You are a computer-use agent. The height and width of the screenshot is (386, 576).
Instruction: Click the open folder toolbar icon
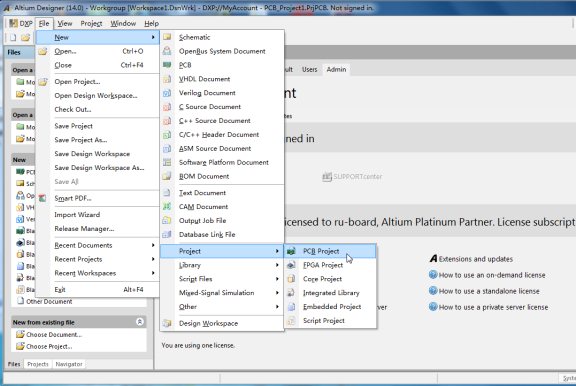point(25,37)
